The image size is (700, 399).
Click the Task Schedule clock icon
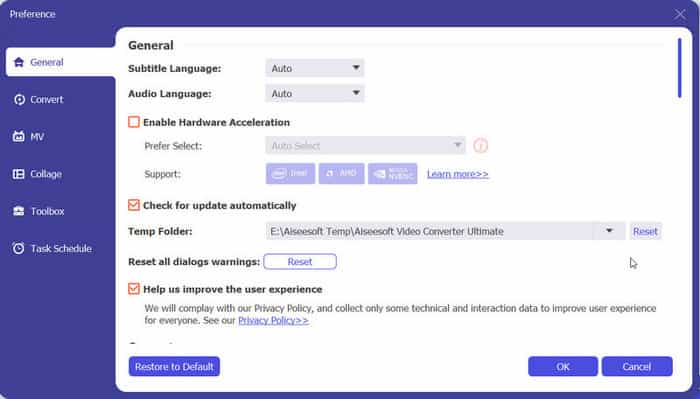click(19, 249)
